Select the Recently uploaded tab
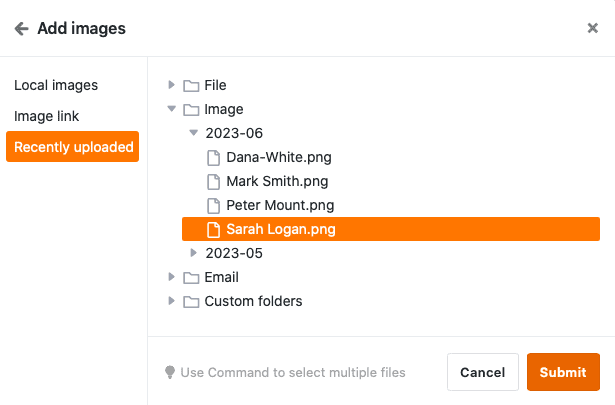This screenshot has height=405, width=615. tap(73, 147)
